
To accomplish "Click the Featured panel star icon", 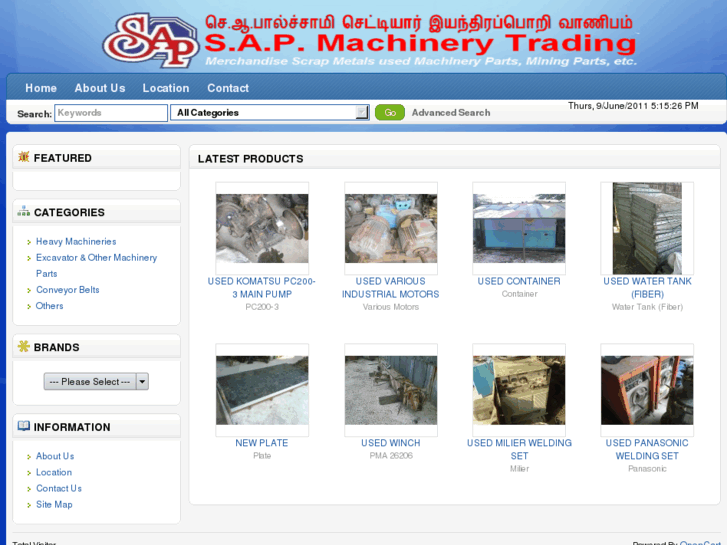I will [x=24, y=157].
